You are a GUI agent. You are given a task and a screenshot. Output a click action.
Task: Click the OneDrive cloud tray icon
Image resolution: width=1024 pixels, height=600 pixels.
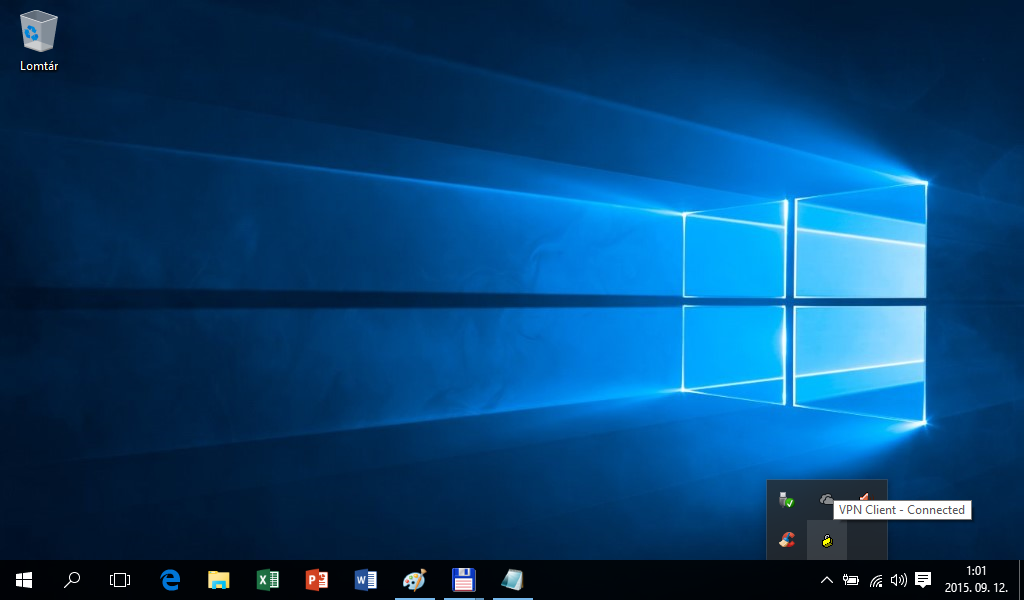(x=826, y=497)
